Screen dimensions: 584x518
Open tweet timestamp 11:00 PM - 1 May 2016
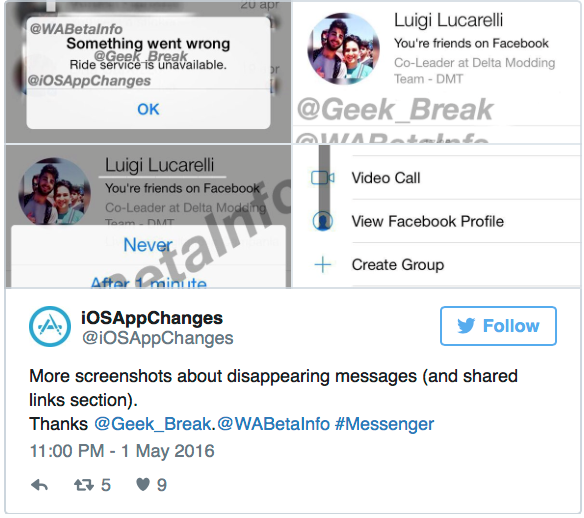(122, 451)
